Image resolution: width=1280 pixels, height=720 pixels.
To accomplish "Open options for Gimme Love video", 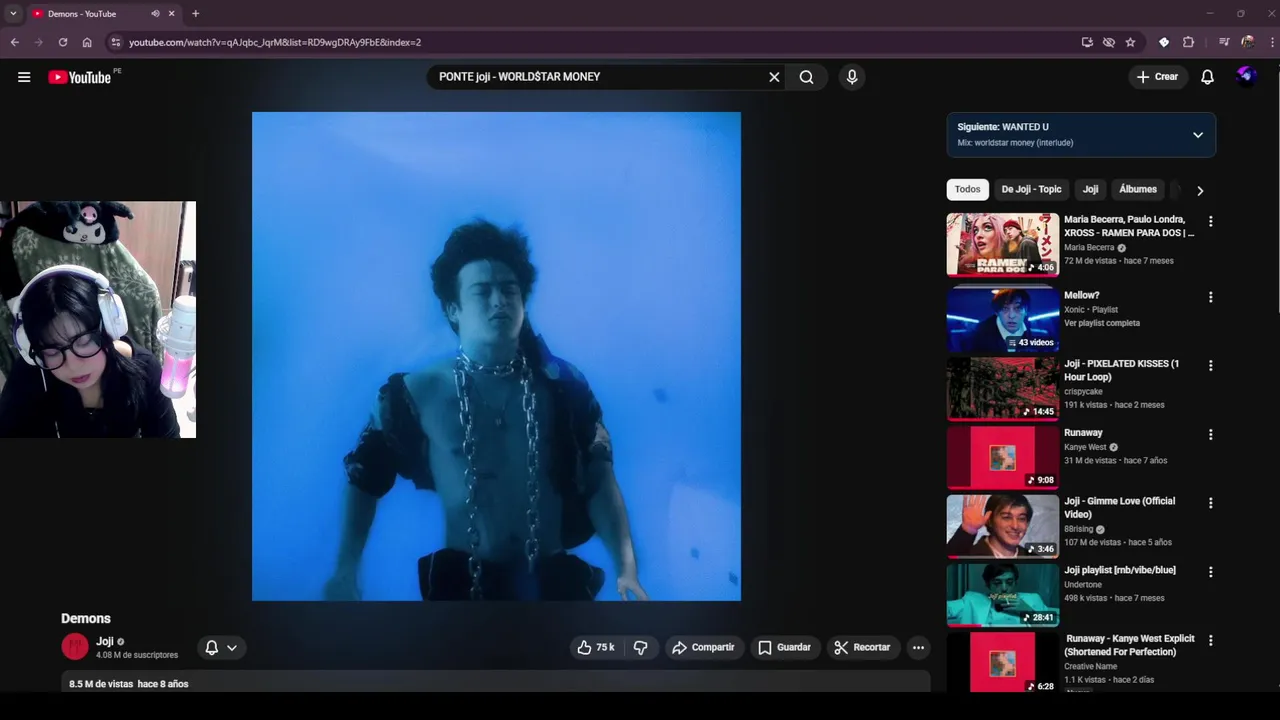I will pyautogui.click(x=1210, y=503).
